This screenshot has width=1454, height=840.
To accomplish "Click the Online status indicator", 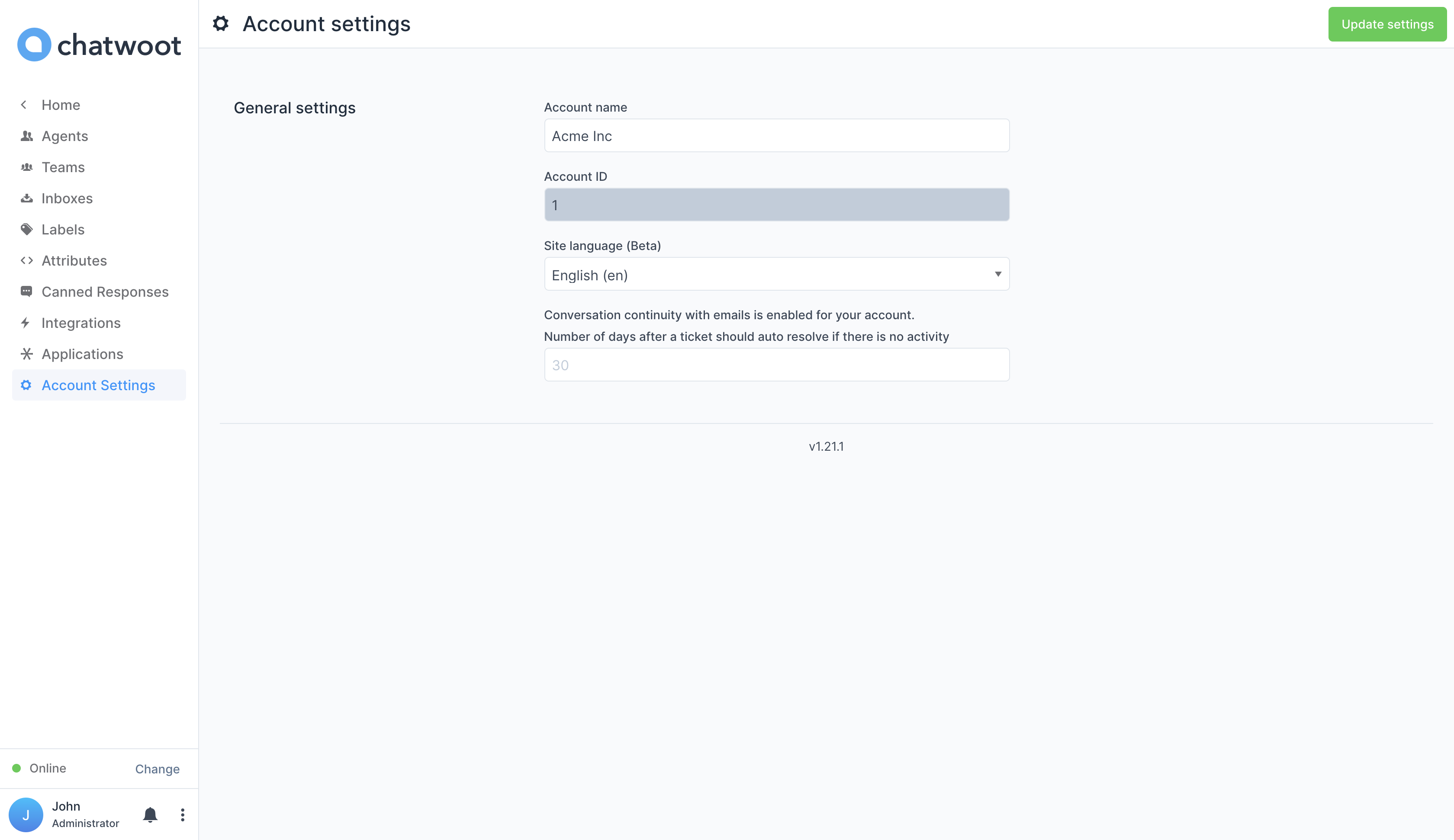I will pos(17,768).
